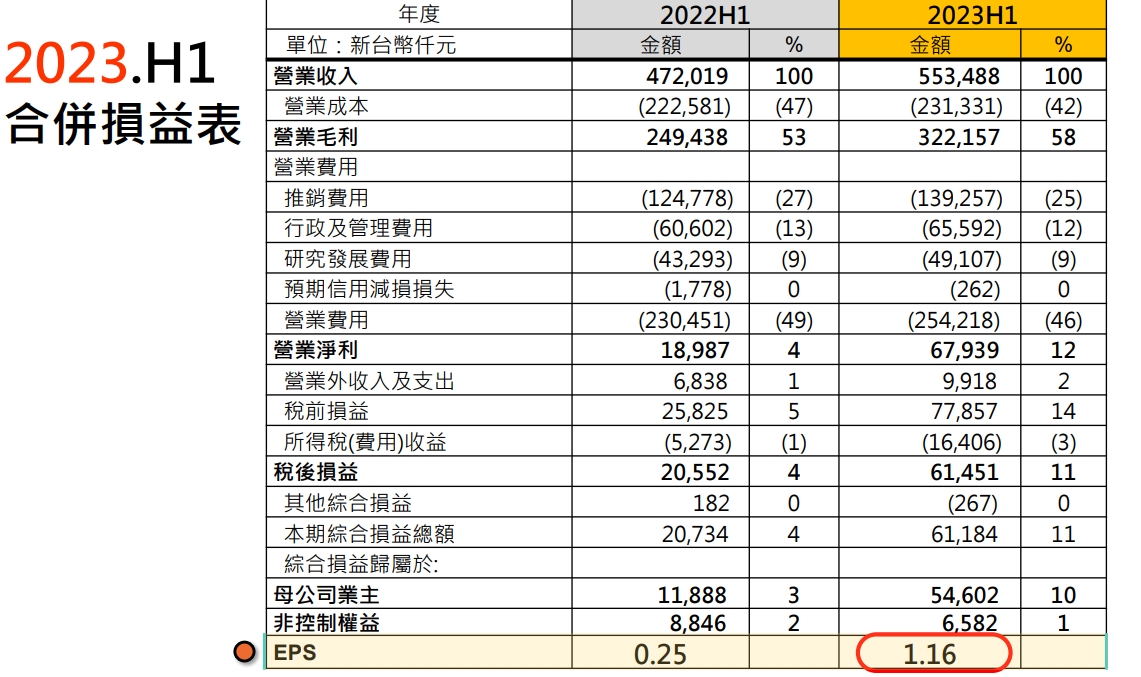Select the 67,939 operating profit cell

[965, 350]
